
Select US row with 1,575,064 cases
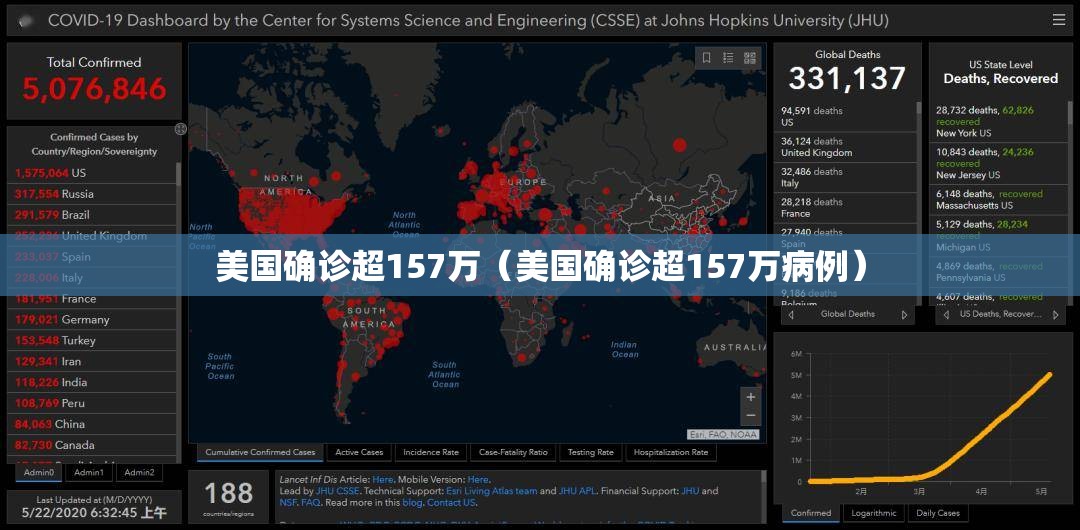pyautogui.click(x=92, y=173)
